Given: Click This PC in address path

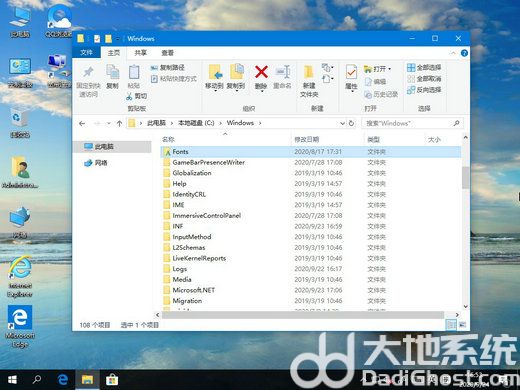Looking at the screenshot, I should (156, 123).
